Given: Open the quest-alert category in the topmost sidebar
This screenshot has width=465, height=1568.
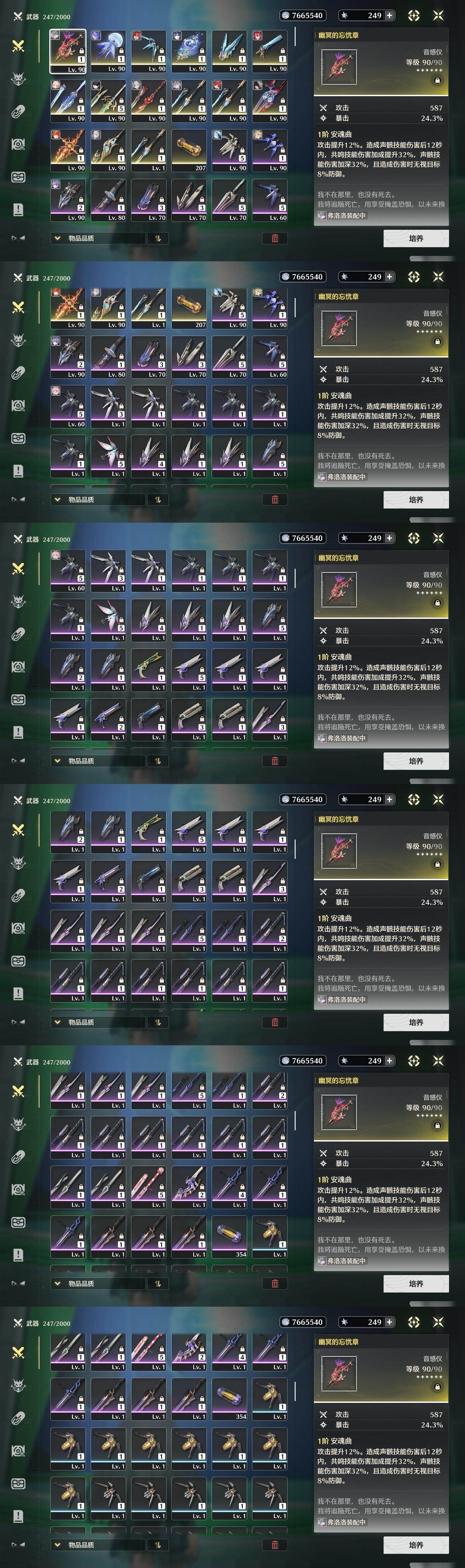Looking at the screenshot, I should coord(18,210).
